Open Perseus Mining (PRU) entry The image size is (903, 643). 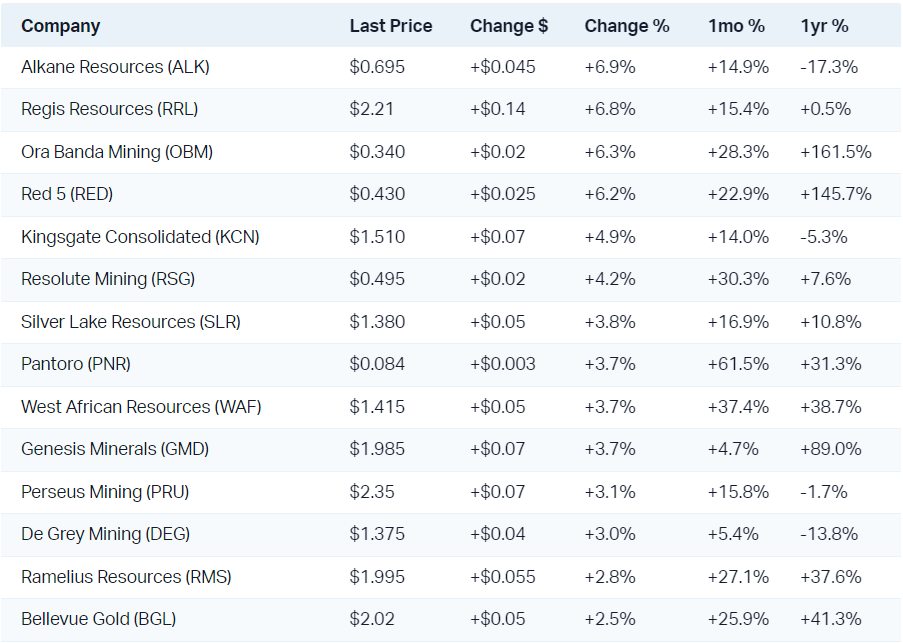coord(105,492)
